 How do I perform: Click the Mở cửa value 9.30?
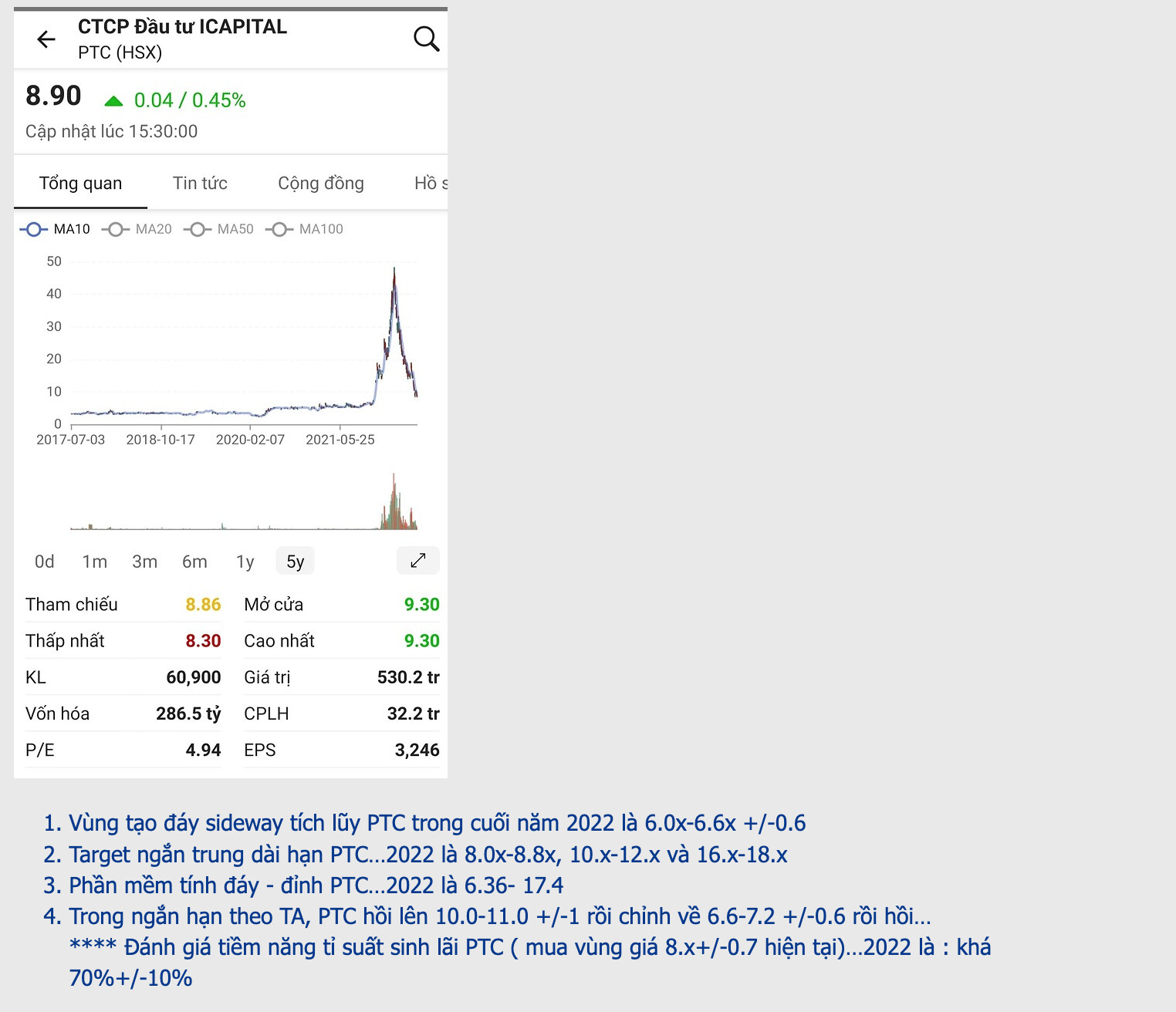click(x=421, y=604)
